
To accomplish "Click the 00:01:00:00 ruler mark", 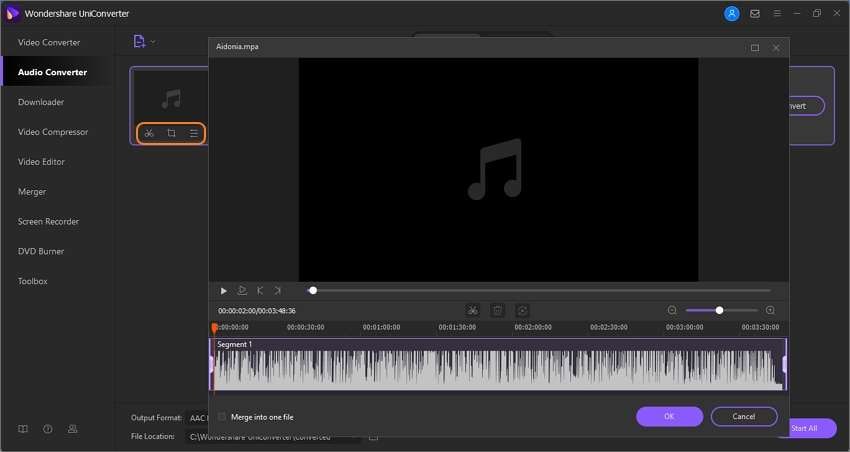I will 381,327.
